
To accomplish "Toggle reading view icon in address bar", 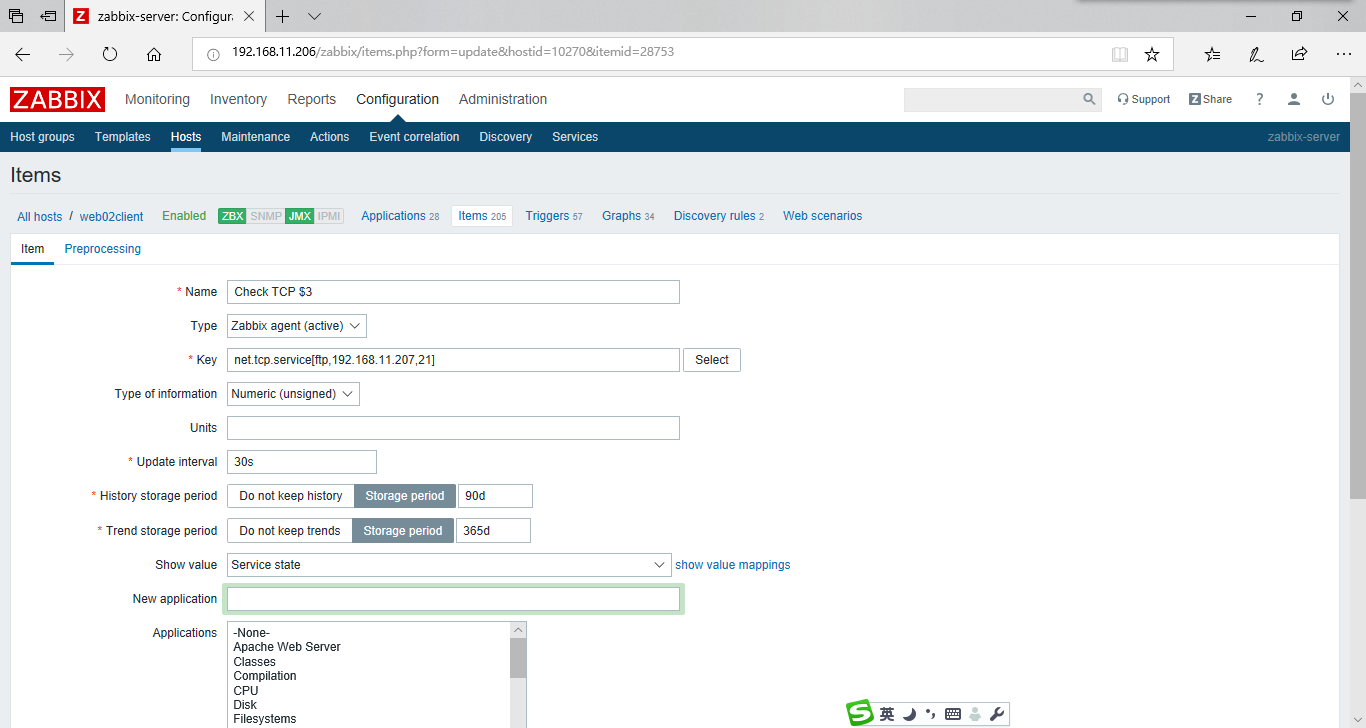I will coord(1120,54).
